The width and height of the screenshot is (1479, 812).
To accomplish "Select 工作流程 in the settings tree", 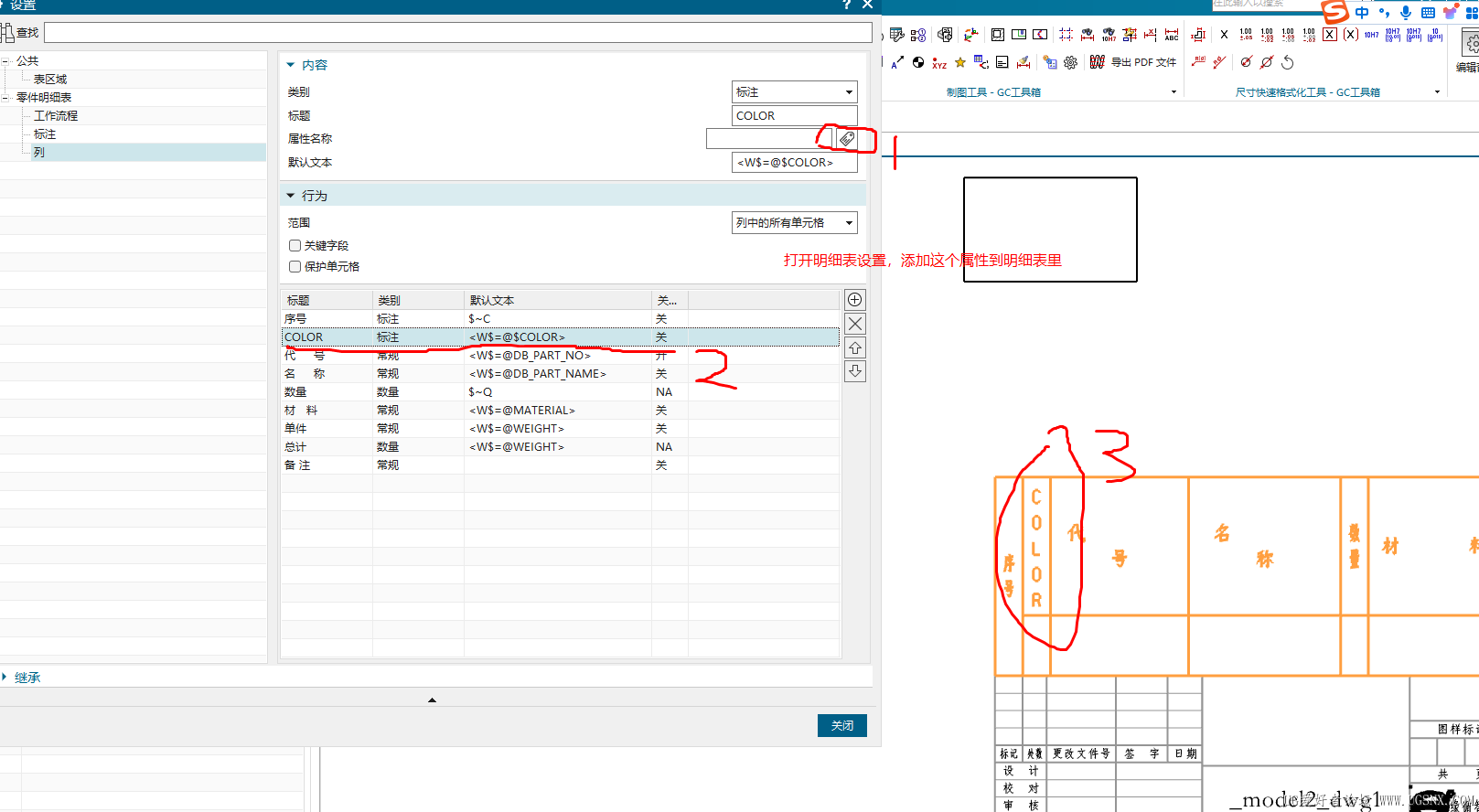I will pyautogui.click(x=56, y=116).
